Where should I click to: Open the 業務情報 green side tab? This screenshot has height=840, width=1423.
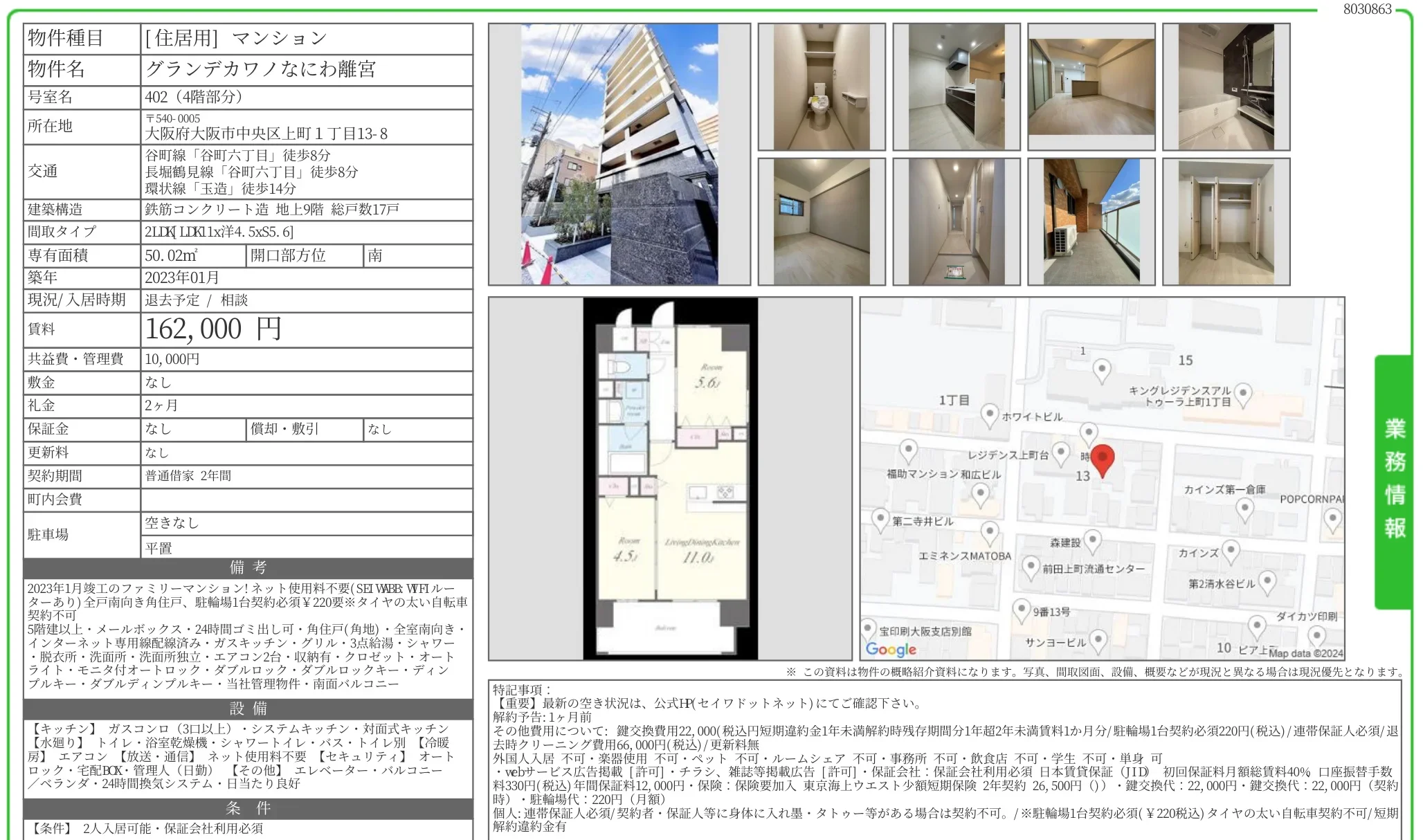pyautogui.click(x=1393, y=481)
